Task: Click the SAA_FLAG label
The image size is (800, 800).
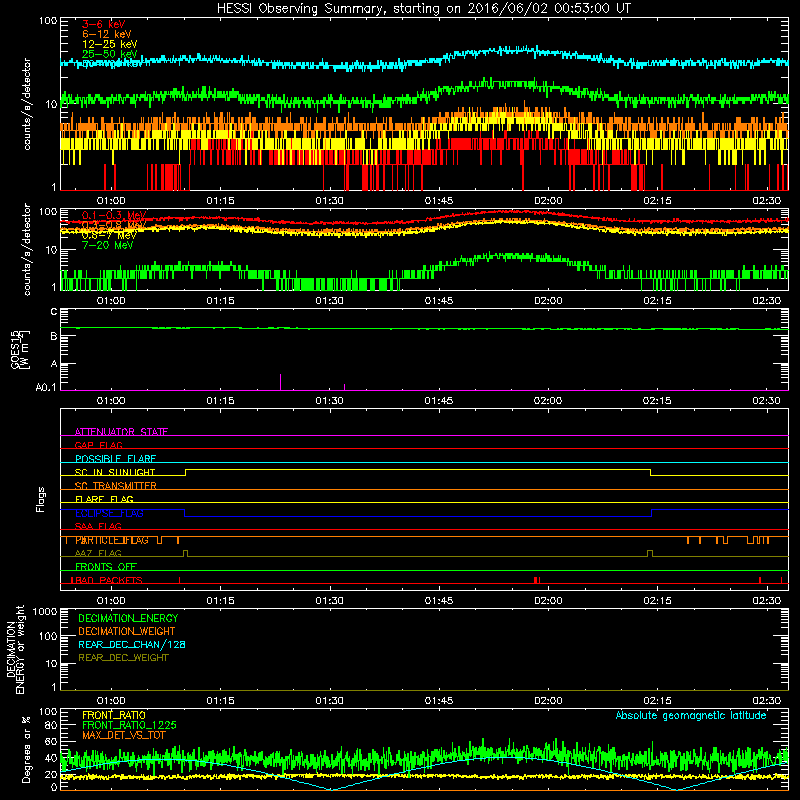Action: coord(98,526)
